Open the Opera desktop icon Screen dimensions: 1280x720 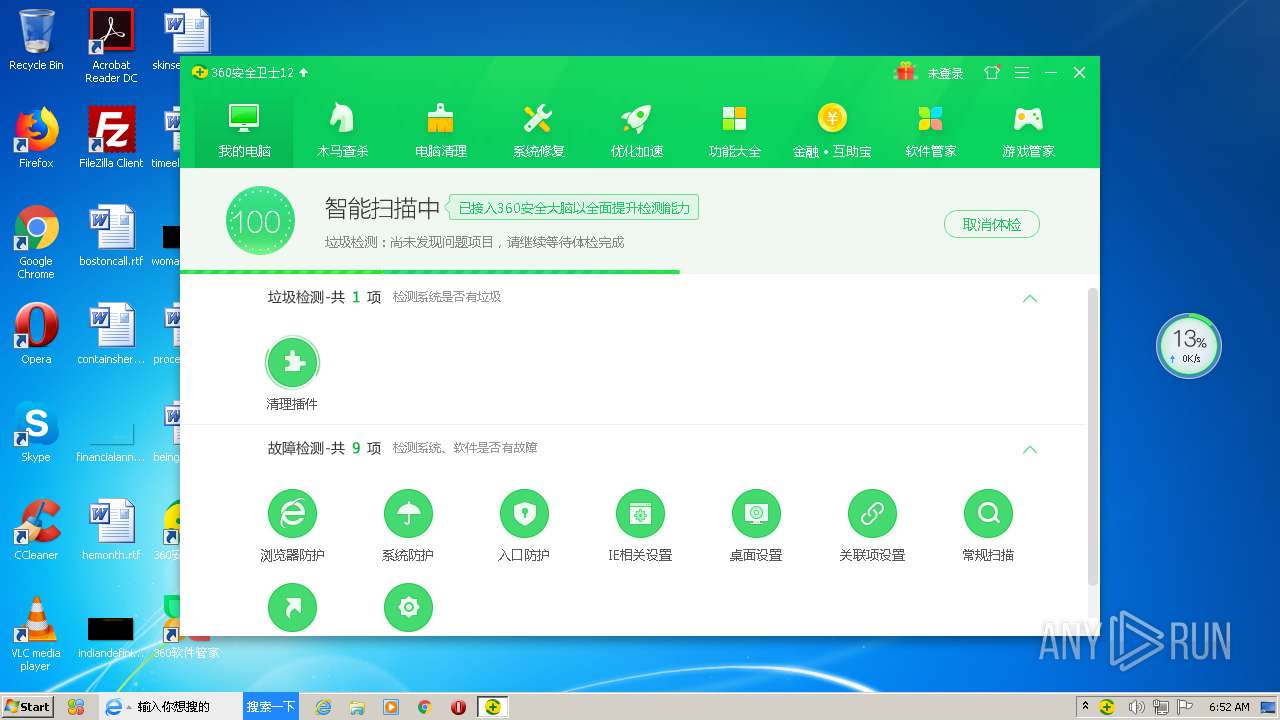coord(36,334)
